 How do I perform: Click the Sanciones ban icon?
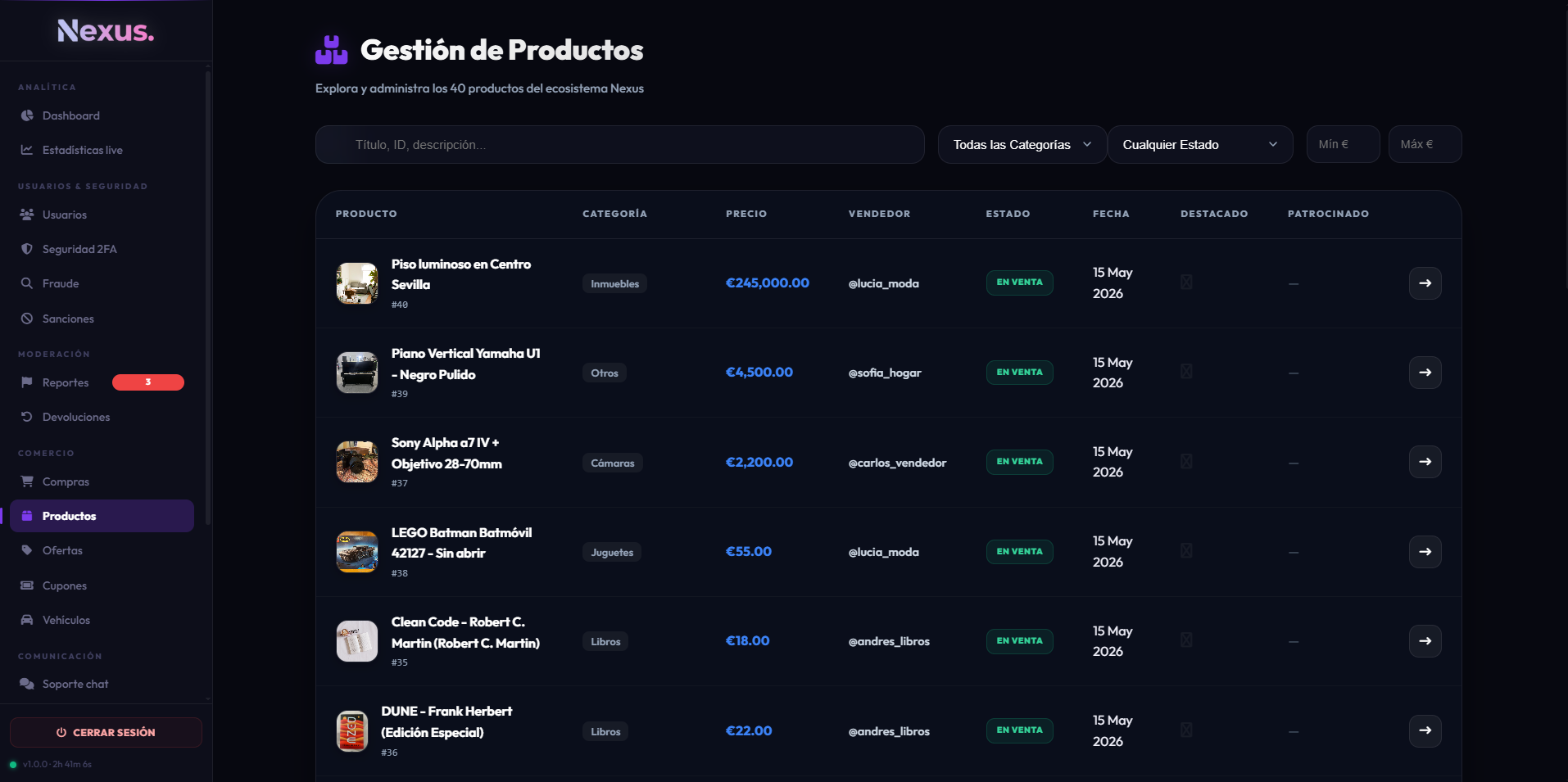27,319
